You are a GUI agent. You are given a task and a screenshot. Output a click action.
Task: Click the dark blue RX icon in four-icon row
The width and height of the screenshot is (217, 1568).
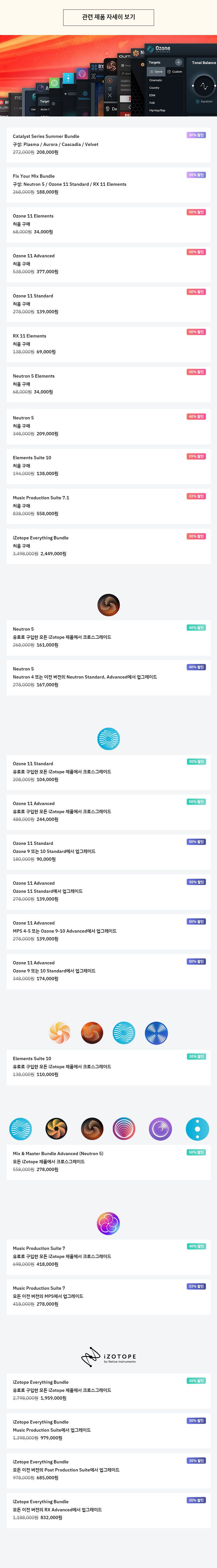coord(156,1032)
